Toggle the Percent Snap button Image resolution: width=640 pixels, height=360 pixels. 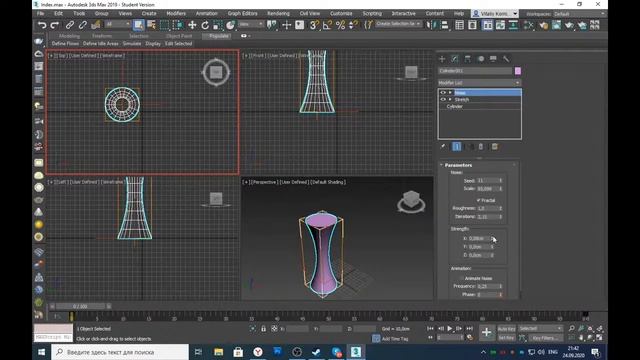(340, 25)
